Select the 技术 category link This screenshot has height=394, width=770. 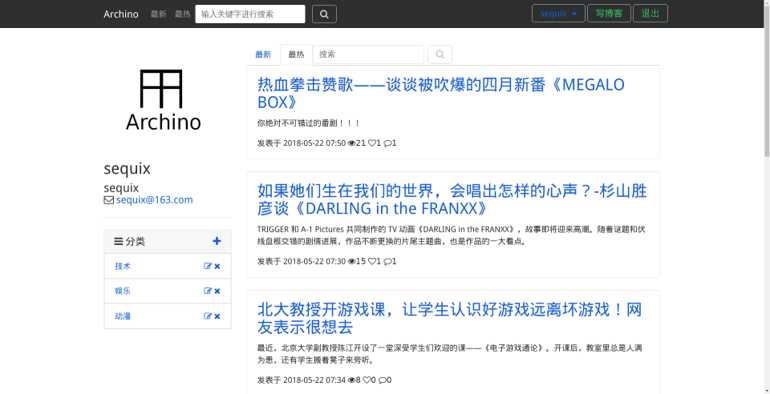click(123, 266)
